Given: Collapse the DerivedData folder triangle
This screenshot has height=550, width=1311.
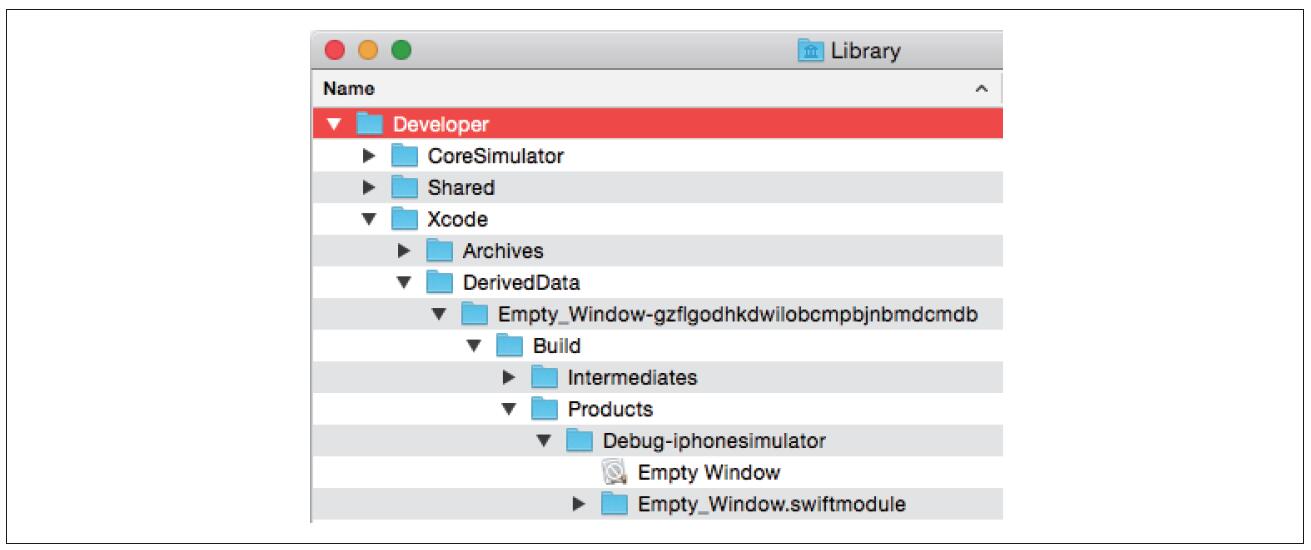Looking at the screenshot, I should (404, 282).
